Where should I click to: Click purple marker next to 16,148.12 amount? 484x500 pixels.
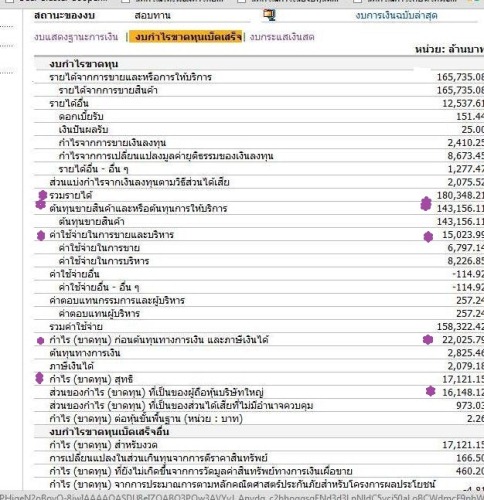point(430,391)
